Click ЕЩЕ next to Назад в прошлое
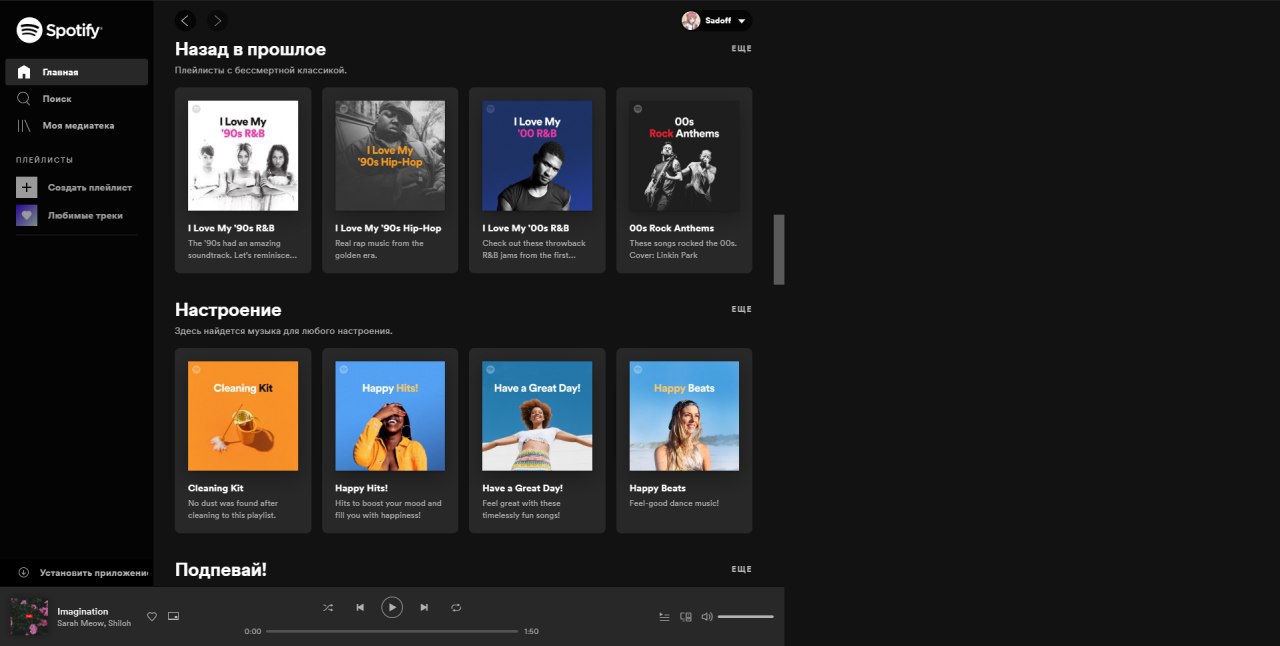This screenshot has width=1280, height=646. click(x=741, y=49)
